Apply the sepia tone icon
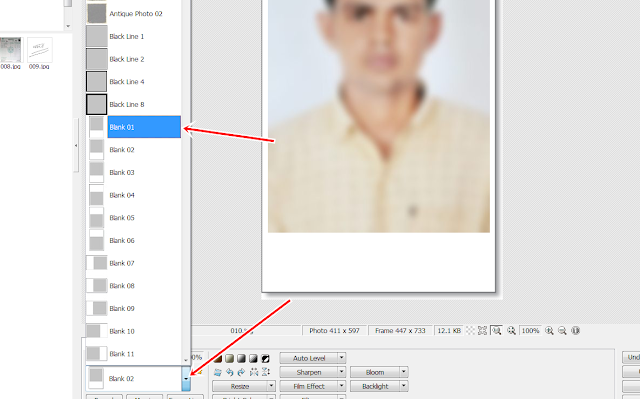 click(218, 359)
